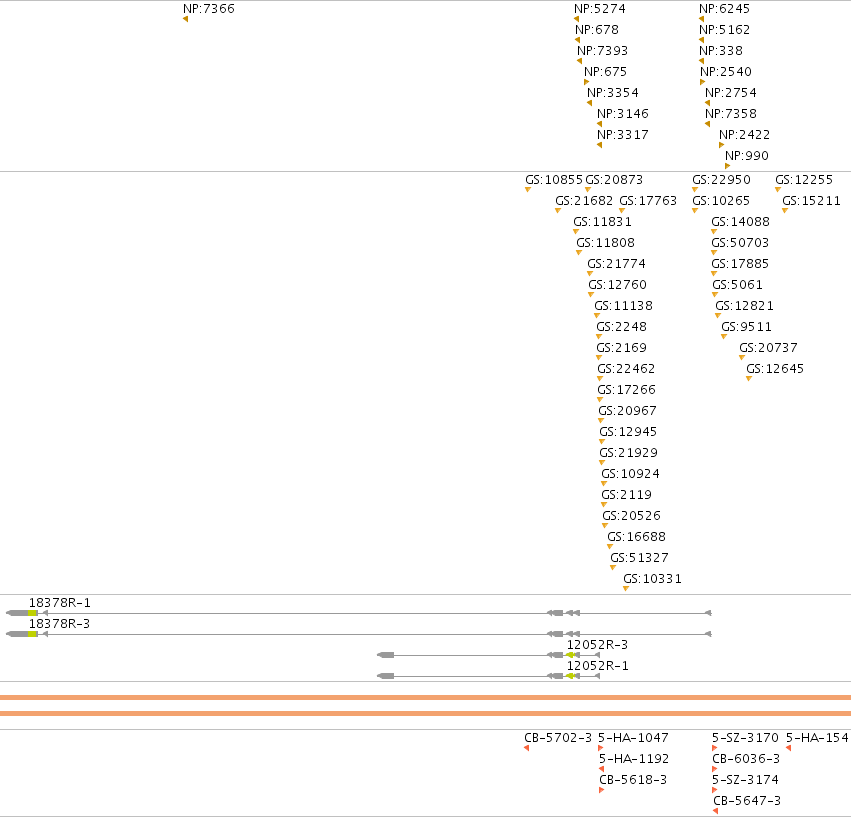
Task: Click the 5-SZ-3170 label
Action: [745, 738]
